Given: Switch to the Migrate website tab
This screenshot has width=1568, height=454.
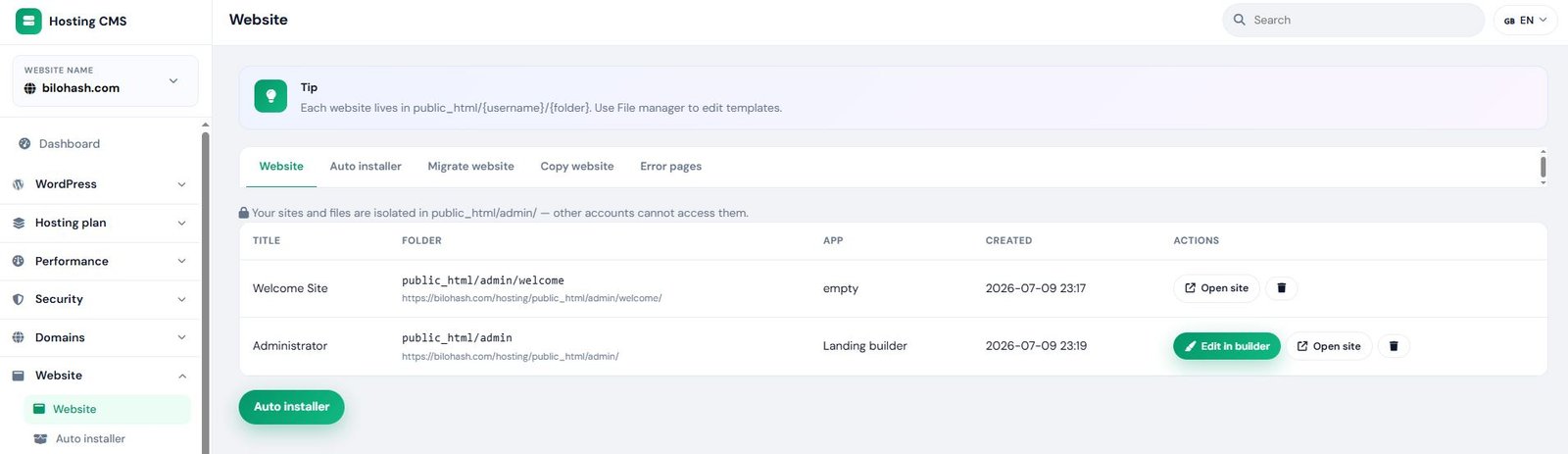Looking at the screenshot, I should tap(470, 167).
